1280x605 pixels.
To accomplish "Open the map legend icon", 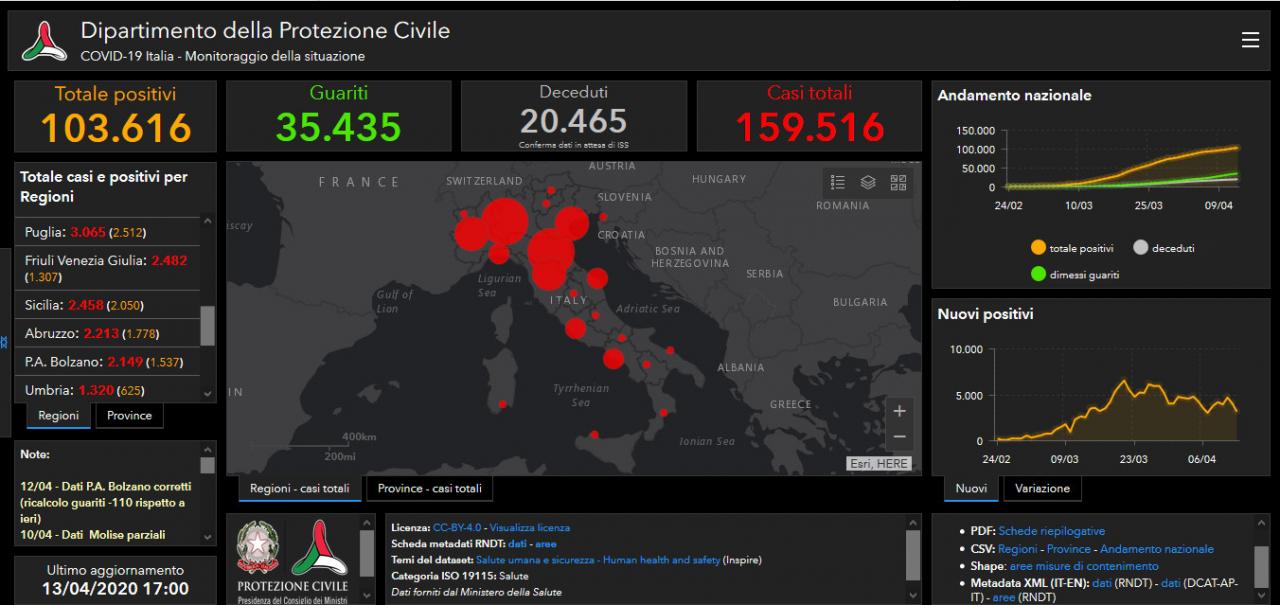I will click(838, 182).
